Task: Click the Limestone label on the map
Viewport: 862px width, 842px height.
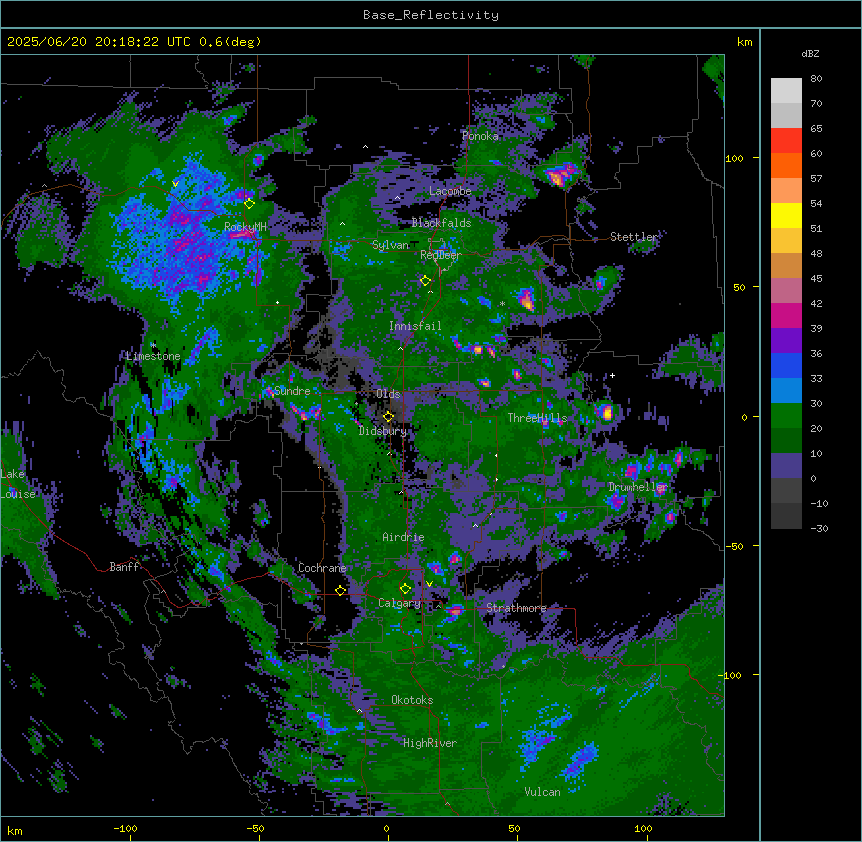Action: [x=153, y=356]
